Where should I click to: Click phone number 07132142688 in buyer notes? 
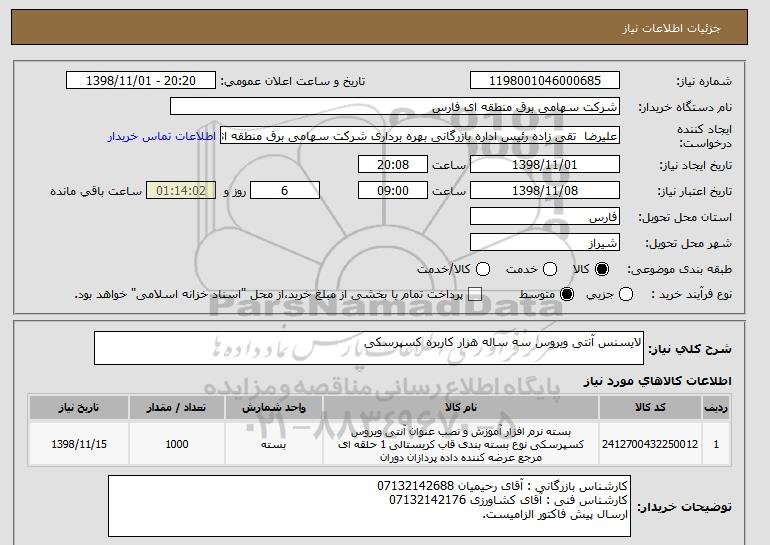(415, 486)
